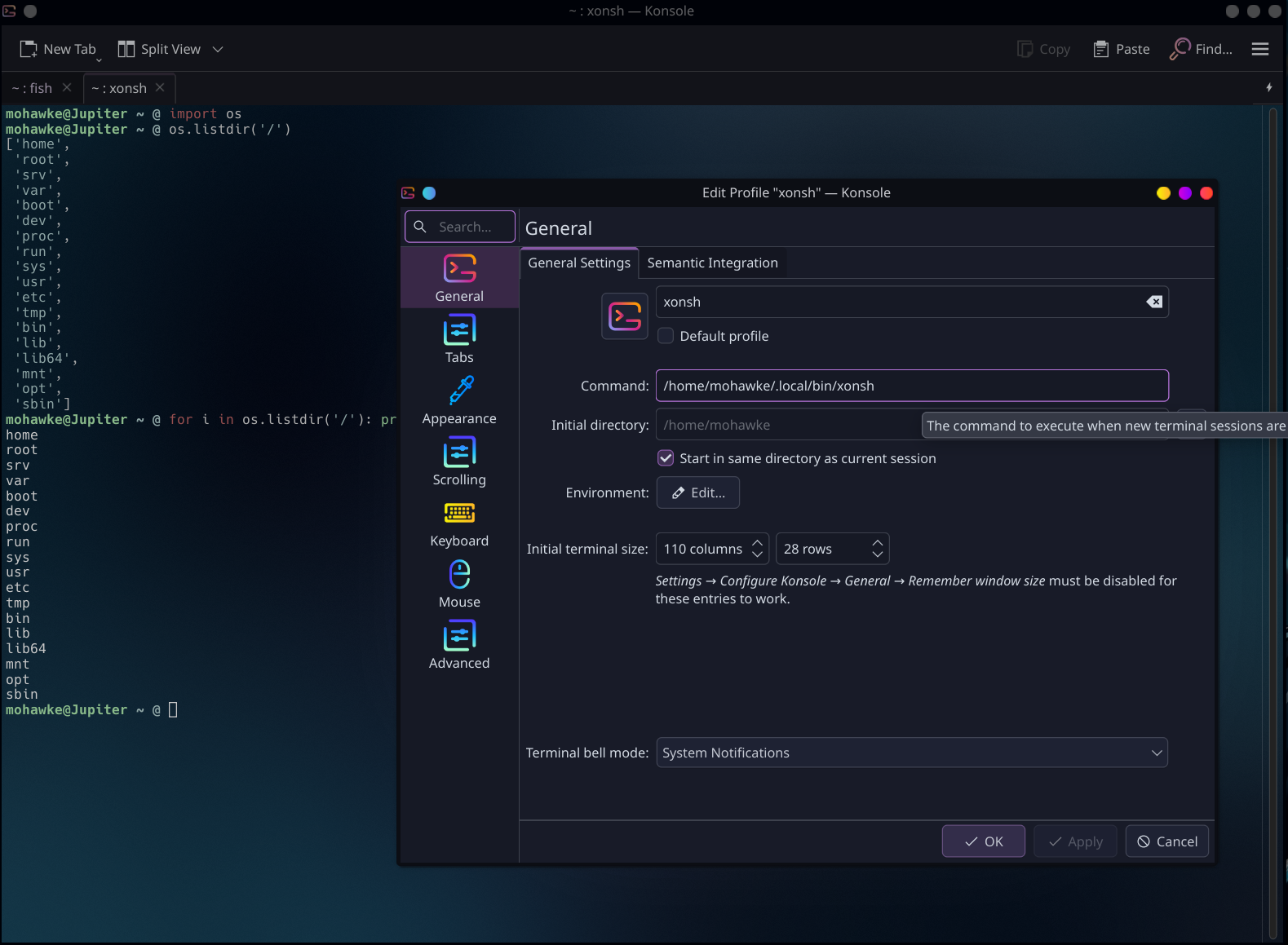Clear the profile name field with backspace icon
Image resolution: width=1288 pixels, height=945 pixels.
tap(1154, 302)
